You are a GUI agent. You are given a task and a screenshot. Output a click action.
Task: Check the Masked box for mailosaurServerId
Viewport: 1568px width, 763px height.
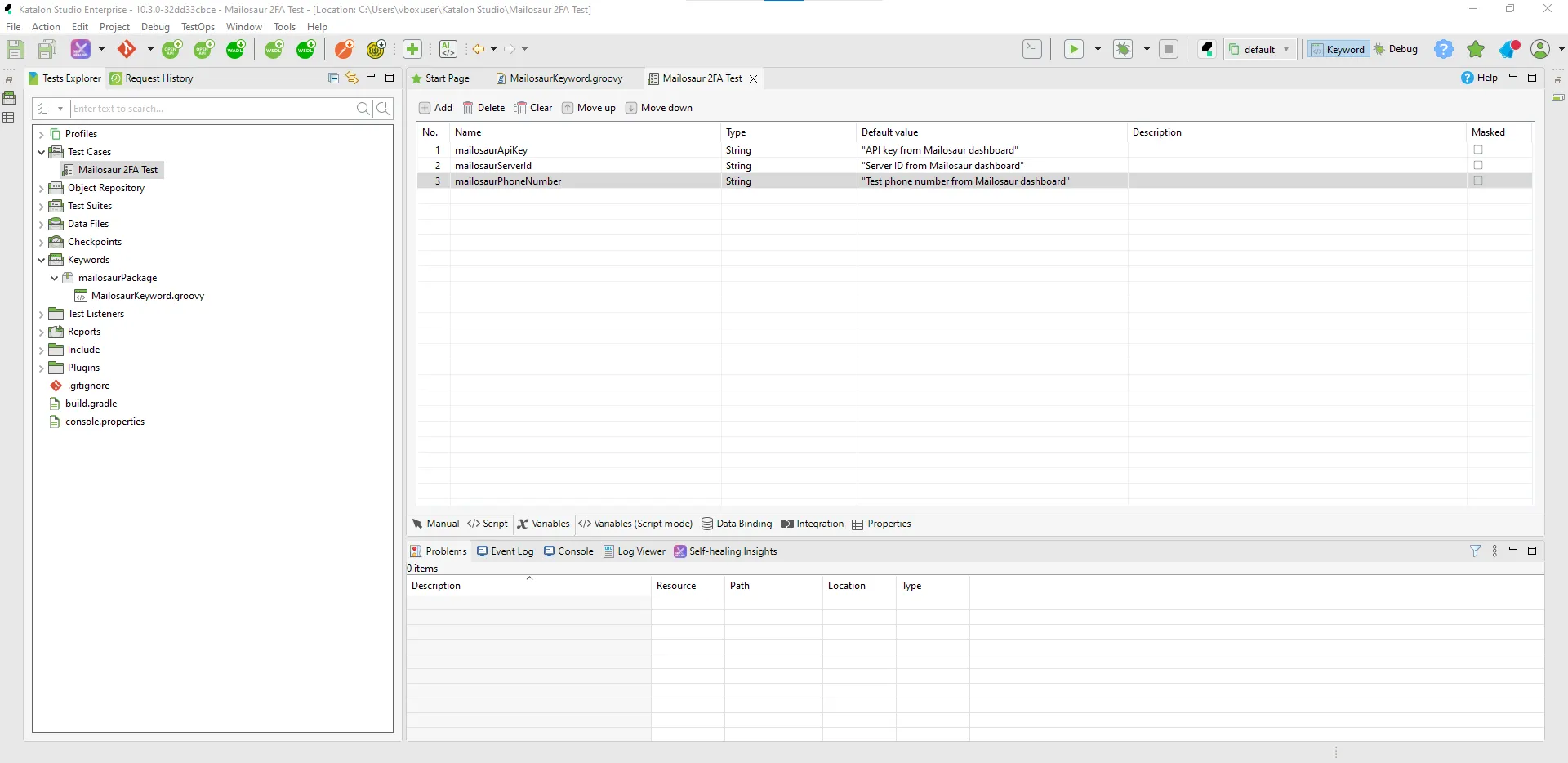coord(1478,165)
